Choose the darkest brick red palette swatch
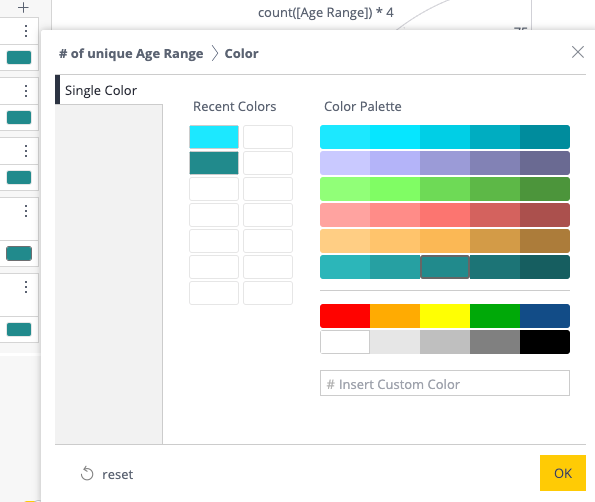The height and width of the screenshot is (502, 595). tap(545, 215)
